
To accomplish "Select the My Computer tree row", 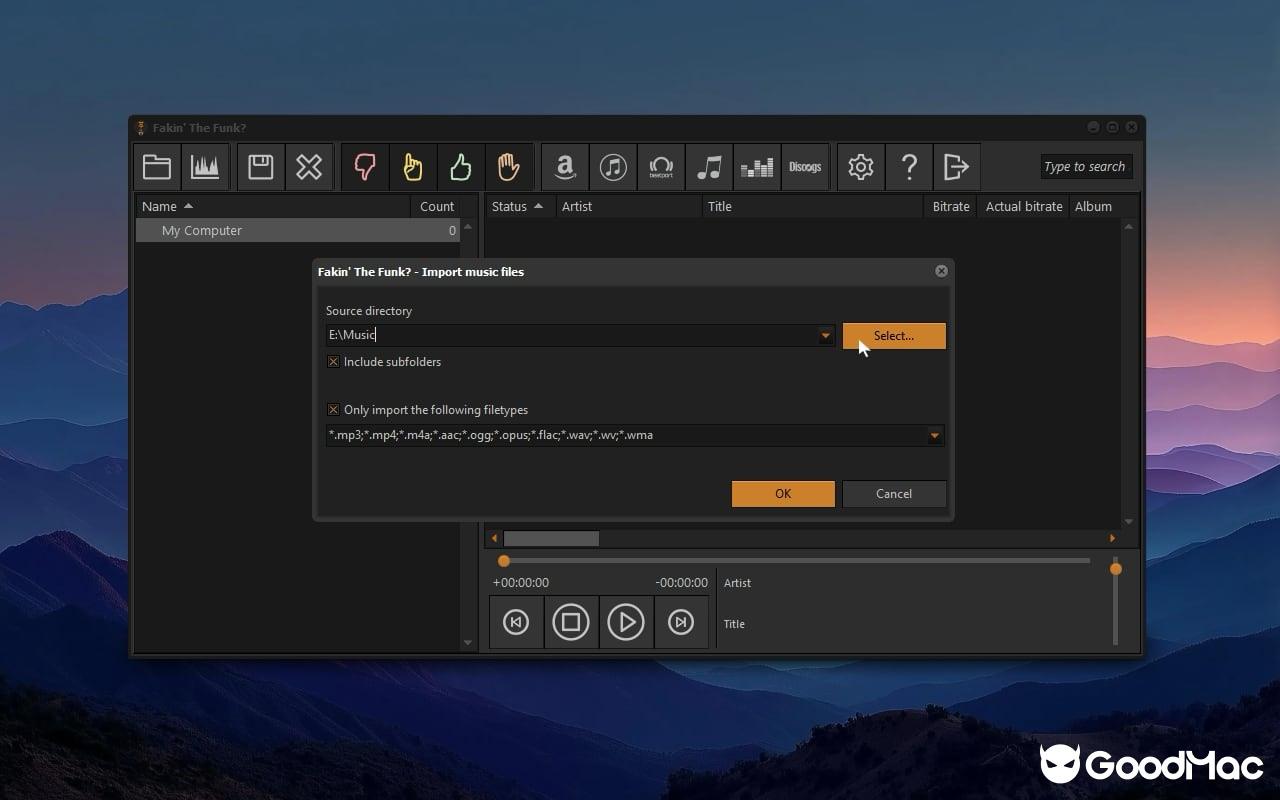I will (x=298, y=230).
